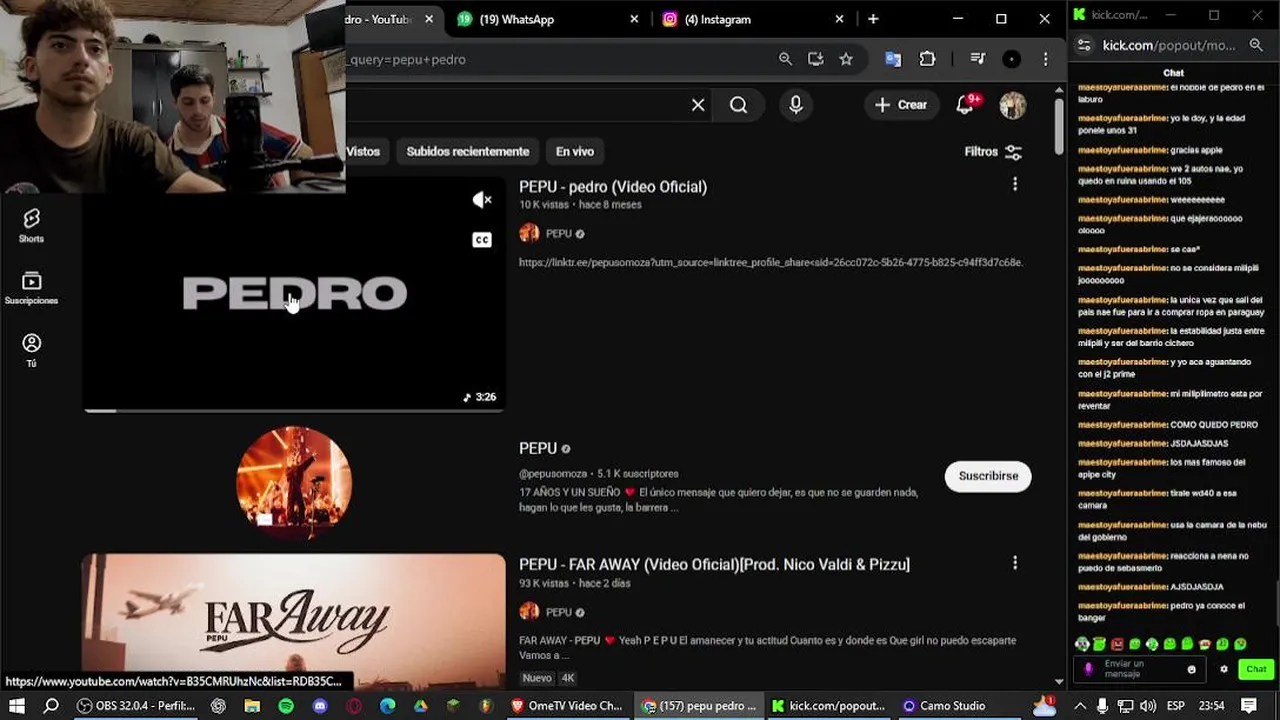This screenshot has height=720, width=1280.
Task: Seek on the PEDRO preview progress bar
Action: pos(294,410)
